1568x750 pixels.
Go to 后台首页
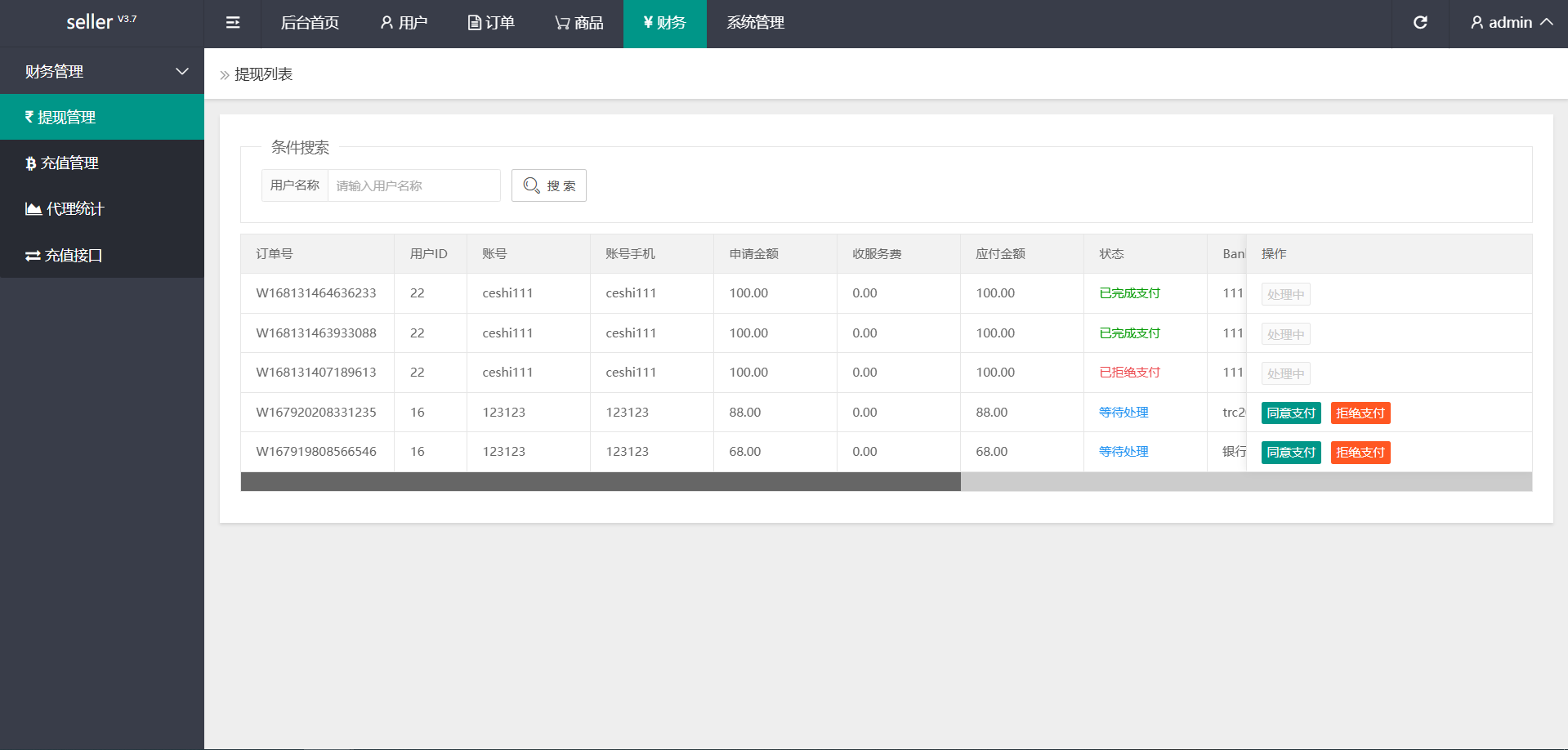310,23
